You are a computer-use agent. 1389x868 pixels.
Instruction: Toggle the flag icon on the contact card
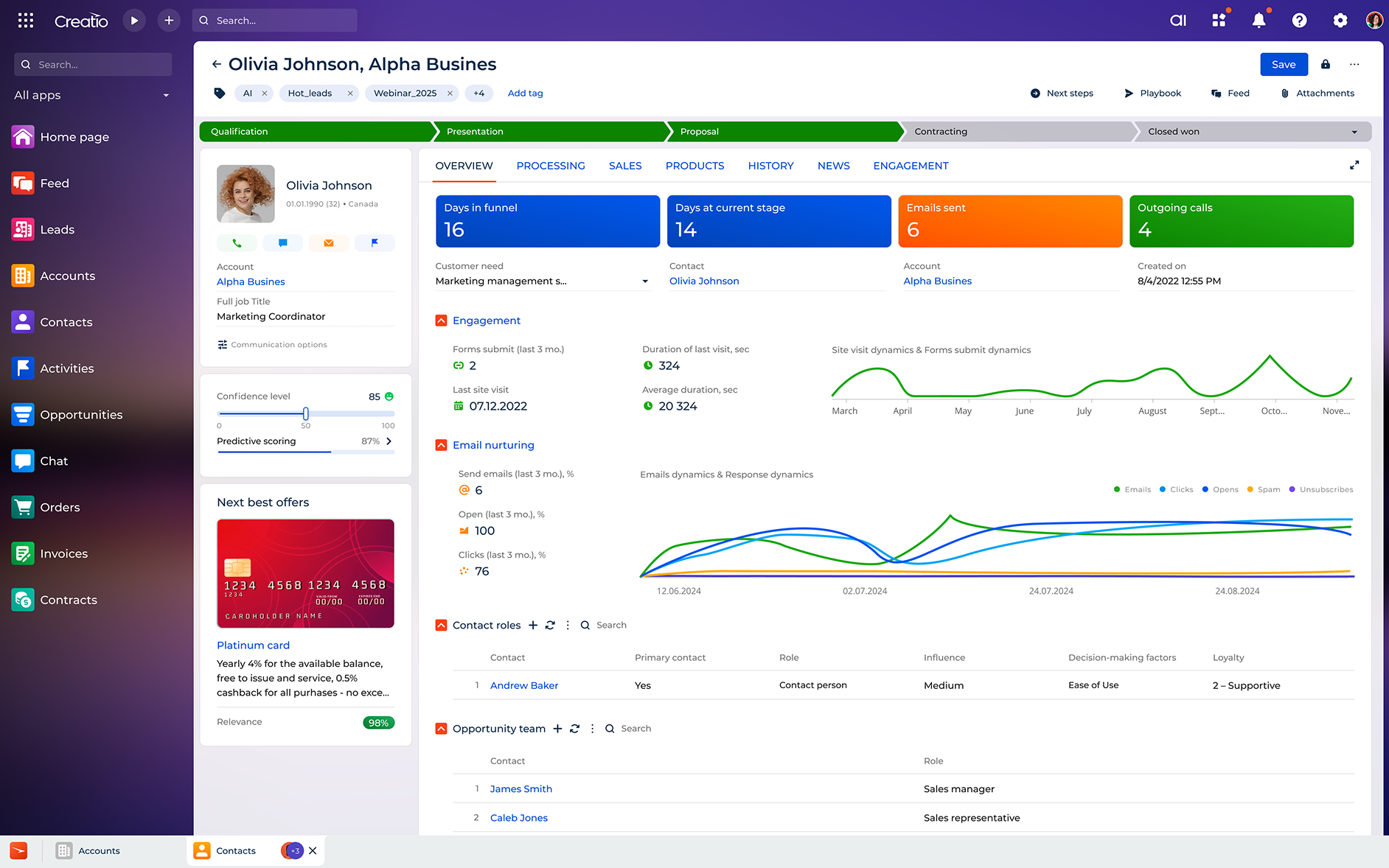click(x=375, y=242)
